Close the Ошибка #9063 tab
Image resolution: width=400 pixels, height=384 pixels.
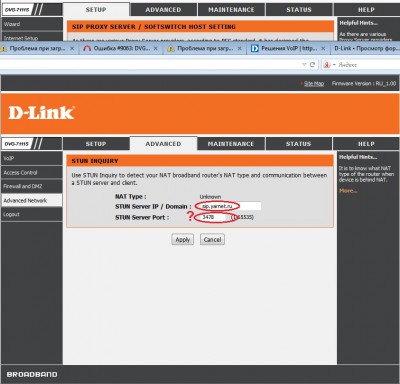pos(156,49)
